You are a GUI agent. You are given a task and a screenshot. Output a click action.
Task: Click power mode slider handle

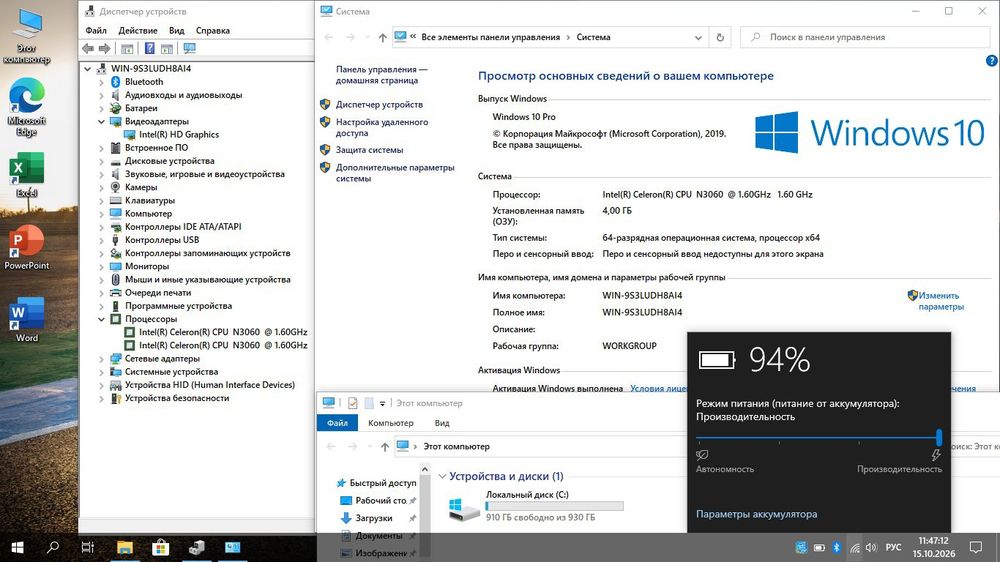[939, 437]
